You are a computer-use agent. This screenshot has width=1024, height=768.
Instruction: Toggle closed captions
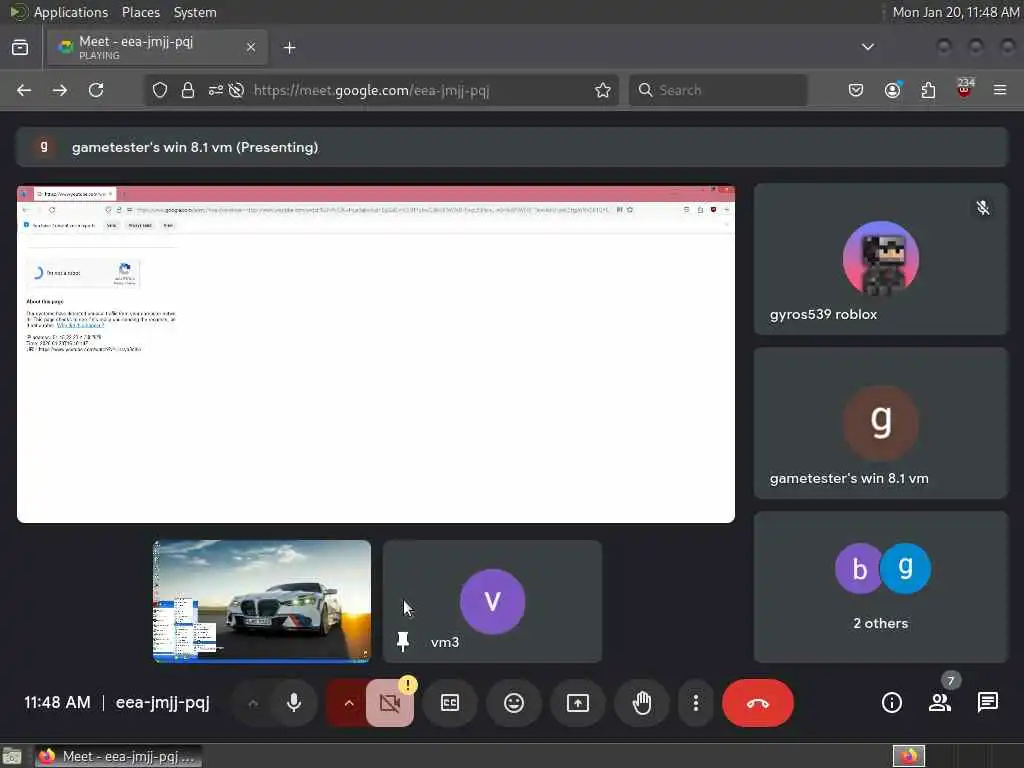[x=450, y=703]
